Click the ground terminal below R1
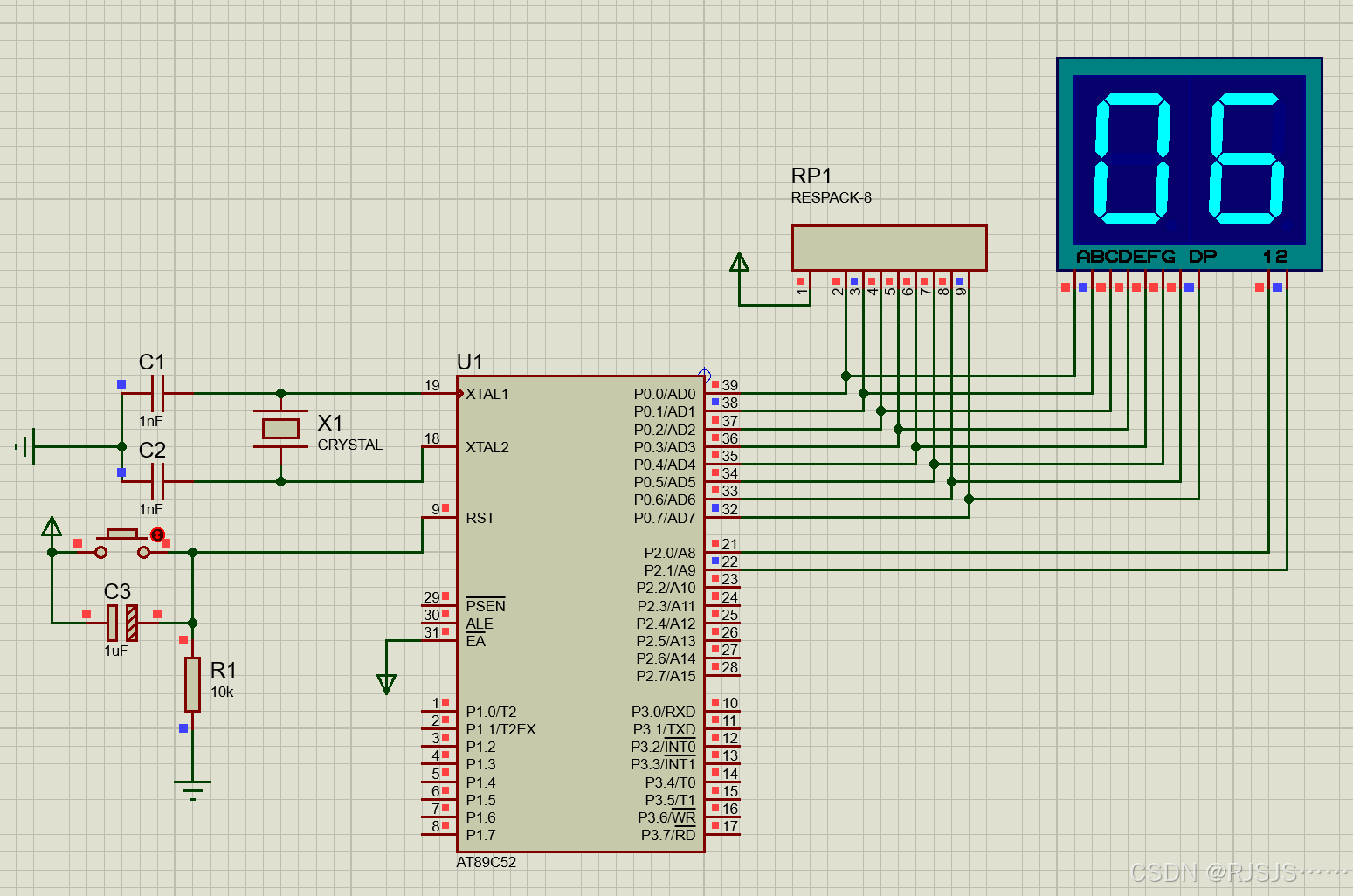This screenshot has width=1353, height=896. (x=192, y=789)
